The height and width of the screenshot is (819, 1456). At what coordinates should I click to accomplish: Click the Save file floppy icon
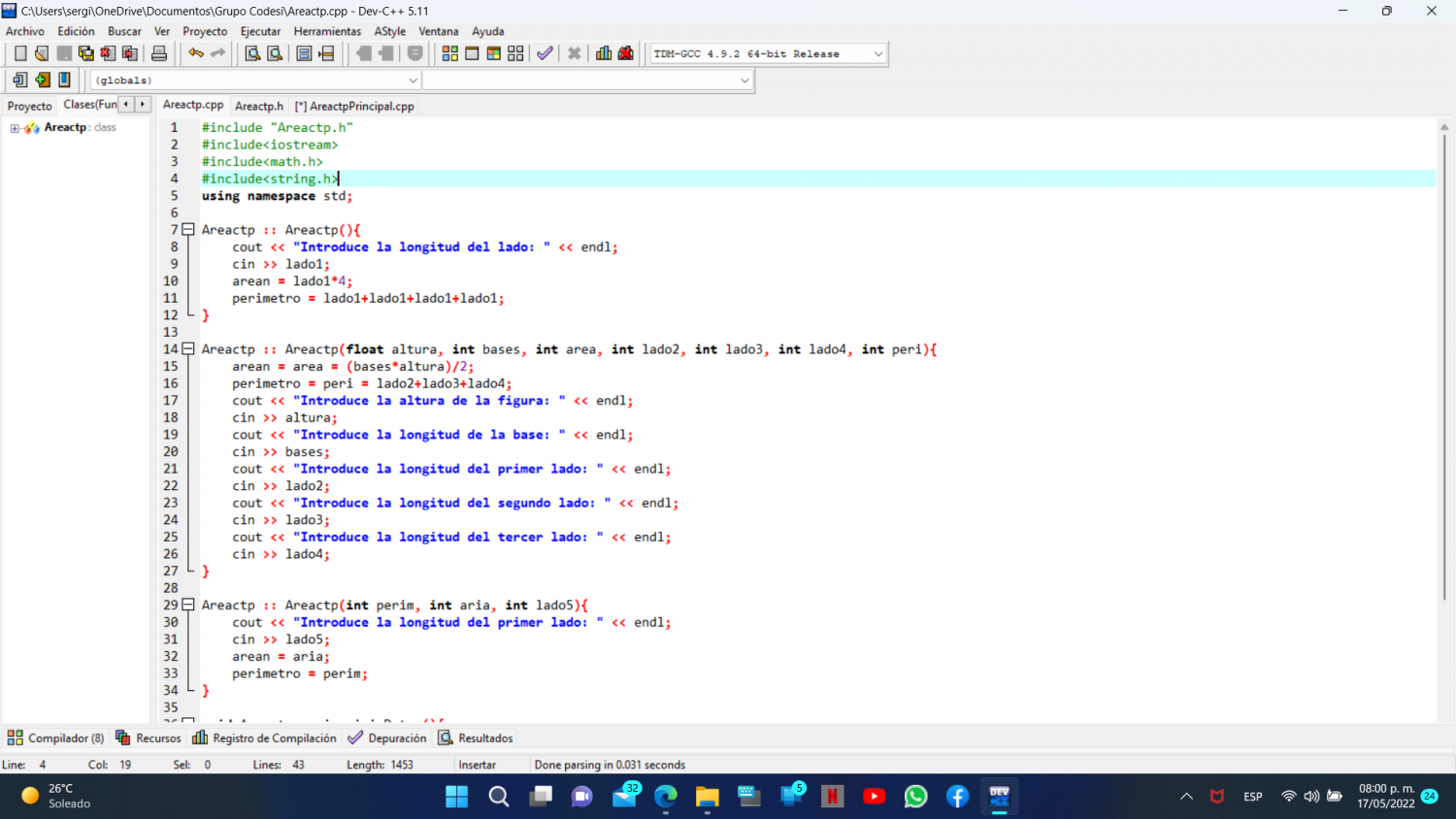coord(64,53)
